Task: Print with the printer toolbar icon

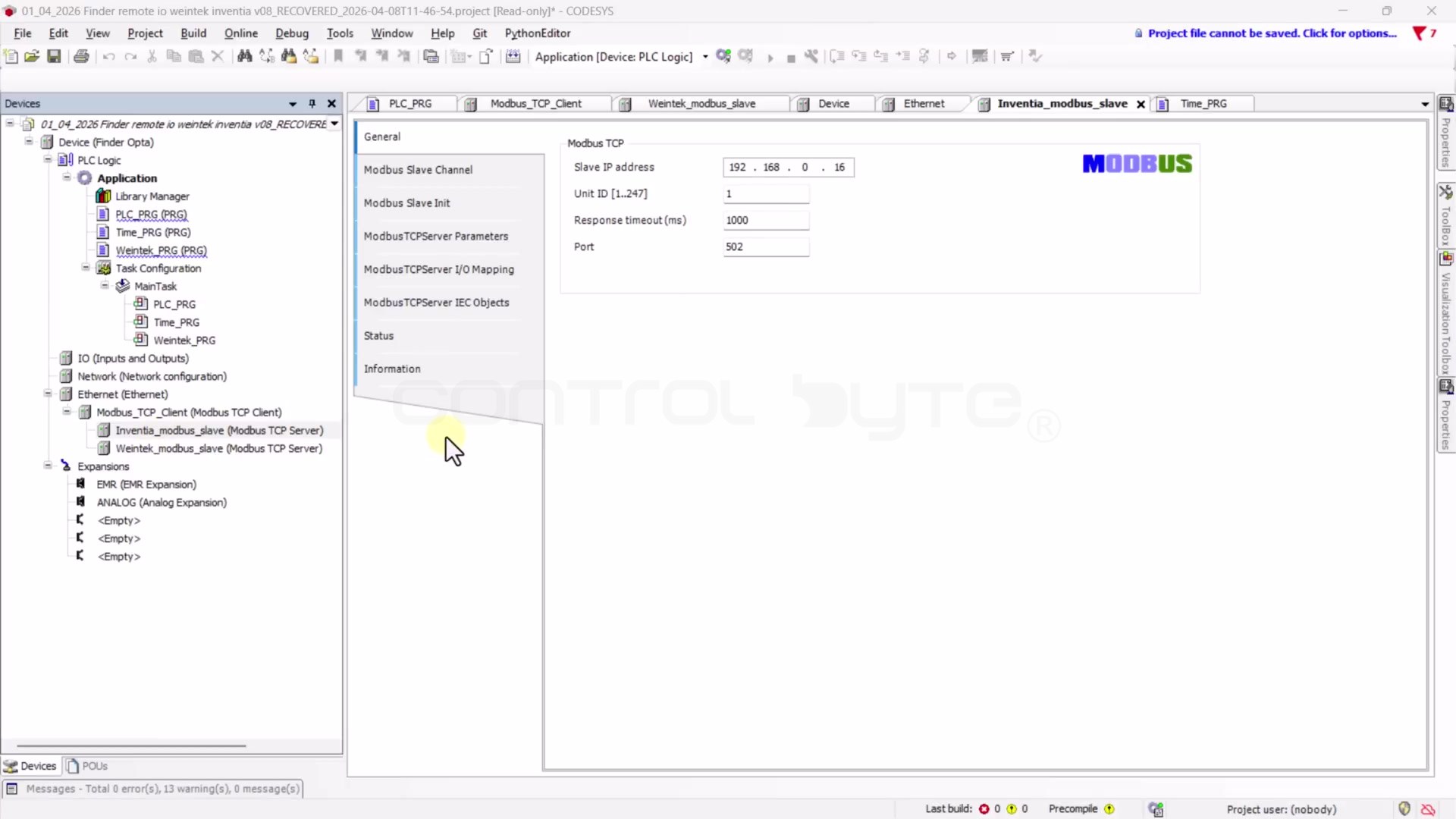Action: click(x=81, y=56)
